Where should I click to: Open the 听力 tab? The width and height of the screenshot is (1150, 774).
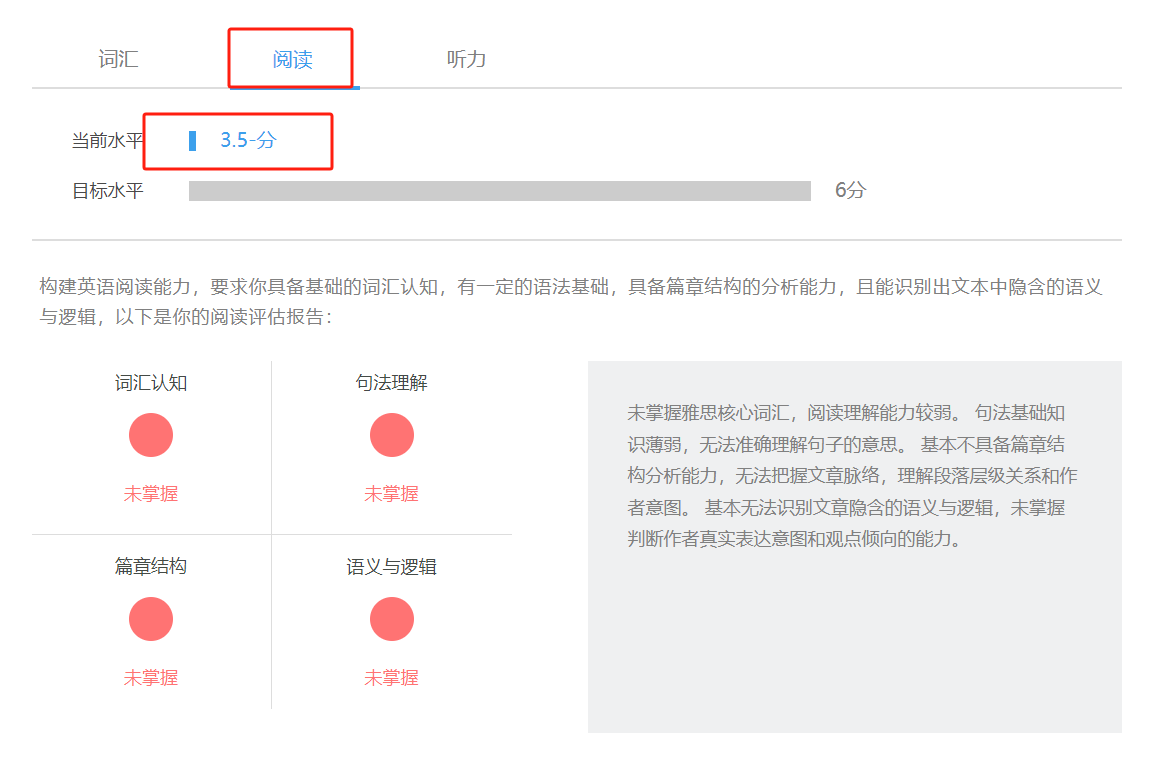click(x=466, y=58)
